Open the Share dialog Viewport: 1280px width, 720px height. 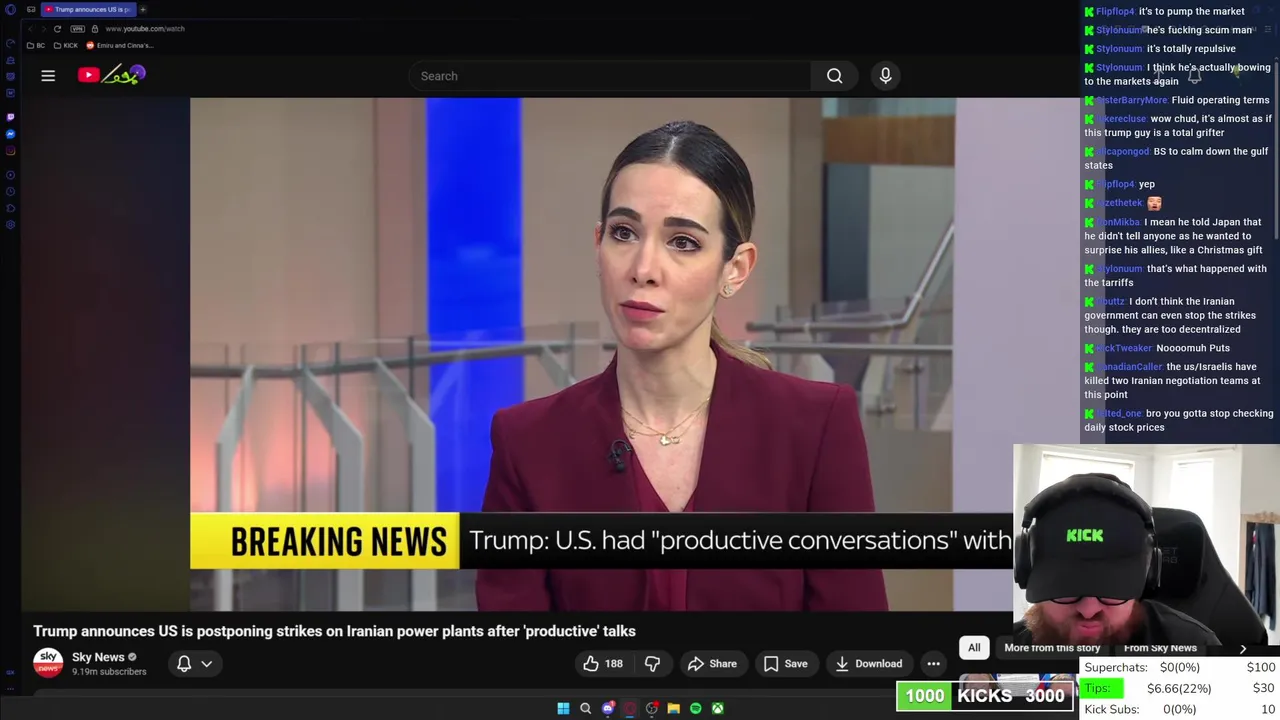(x=712, y=663)
